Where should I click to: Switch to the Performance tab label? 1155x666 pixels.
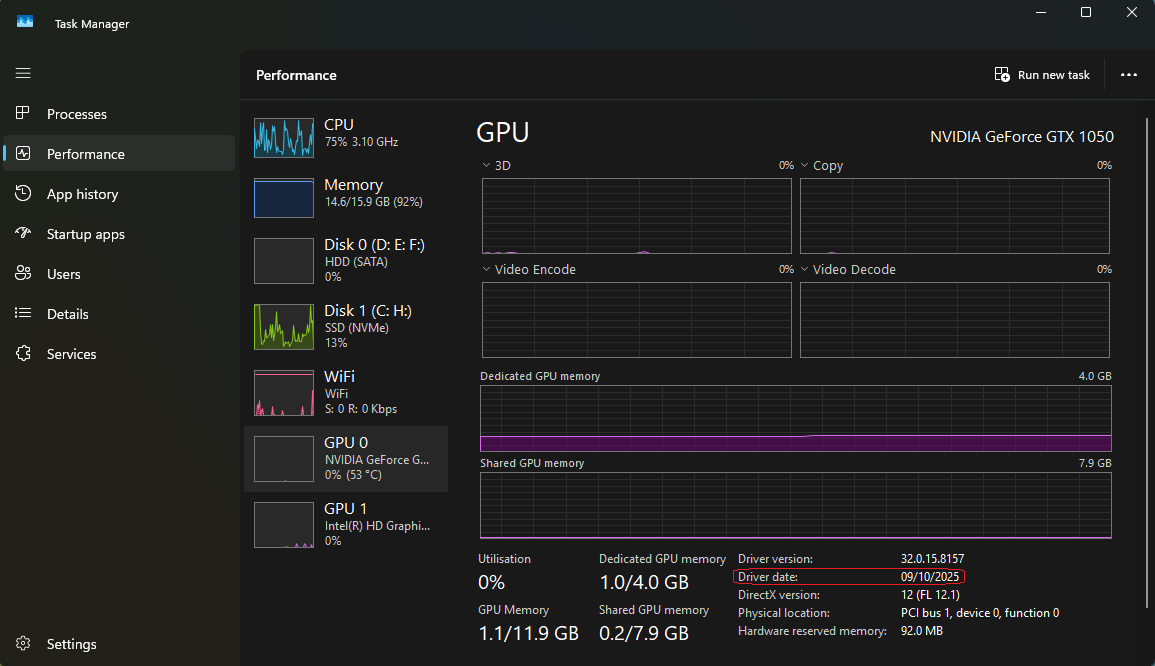pos(86,154)
